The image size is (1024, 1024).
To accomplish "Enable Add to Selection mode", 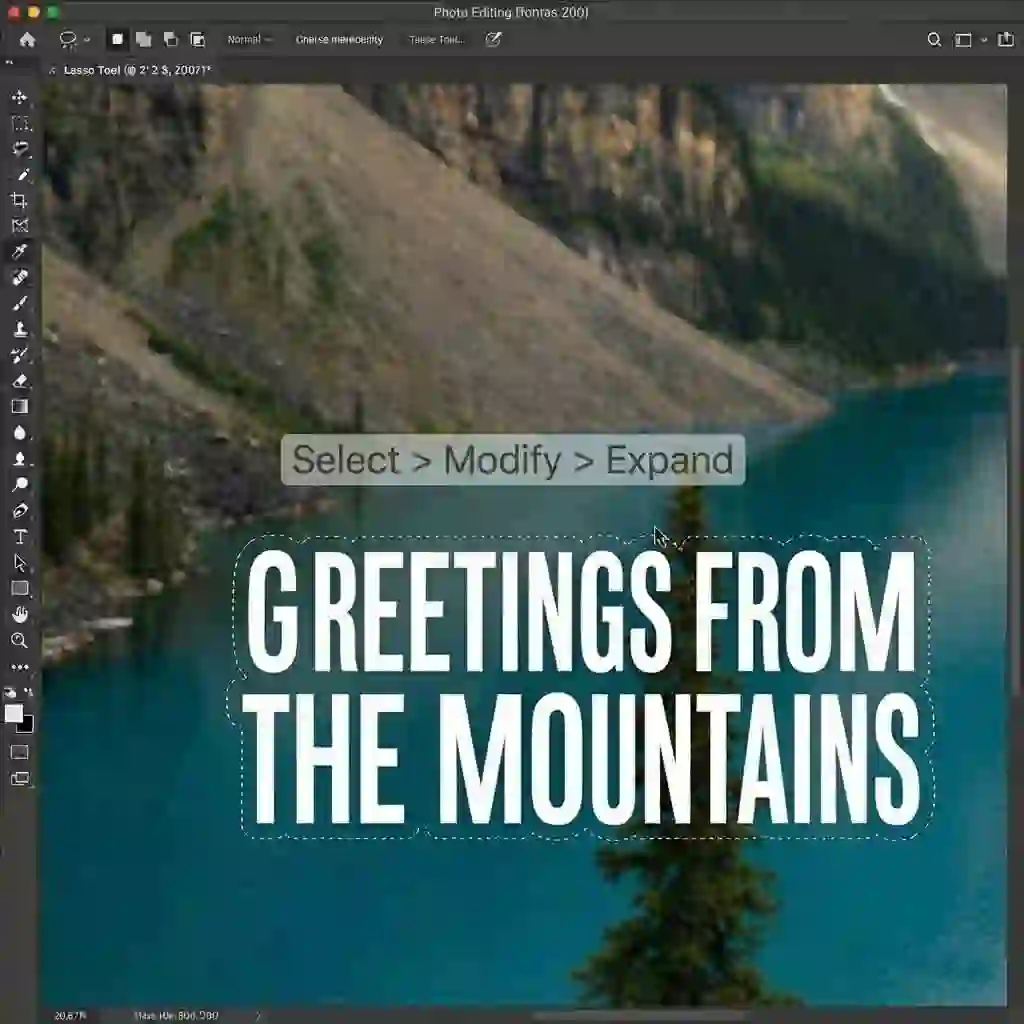I will coord(142,40).
